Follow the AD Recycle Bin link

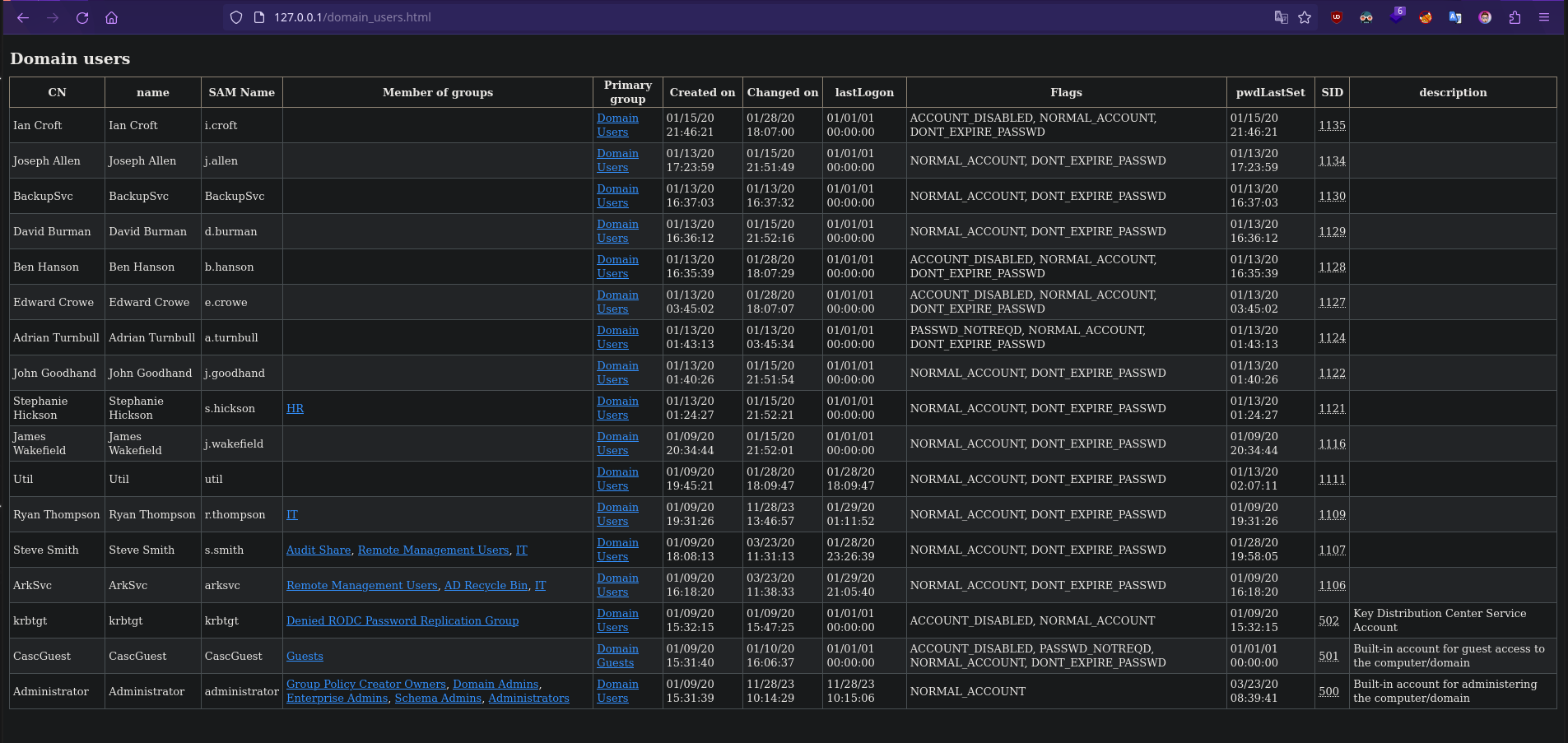tap(486, 586)
